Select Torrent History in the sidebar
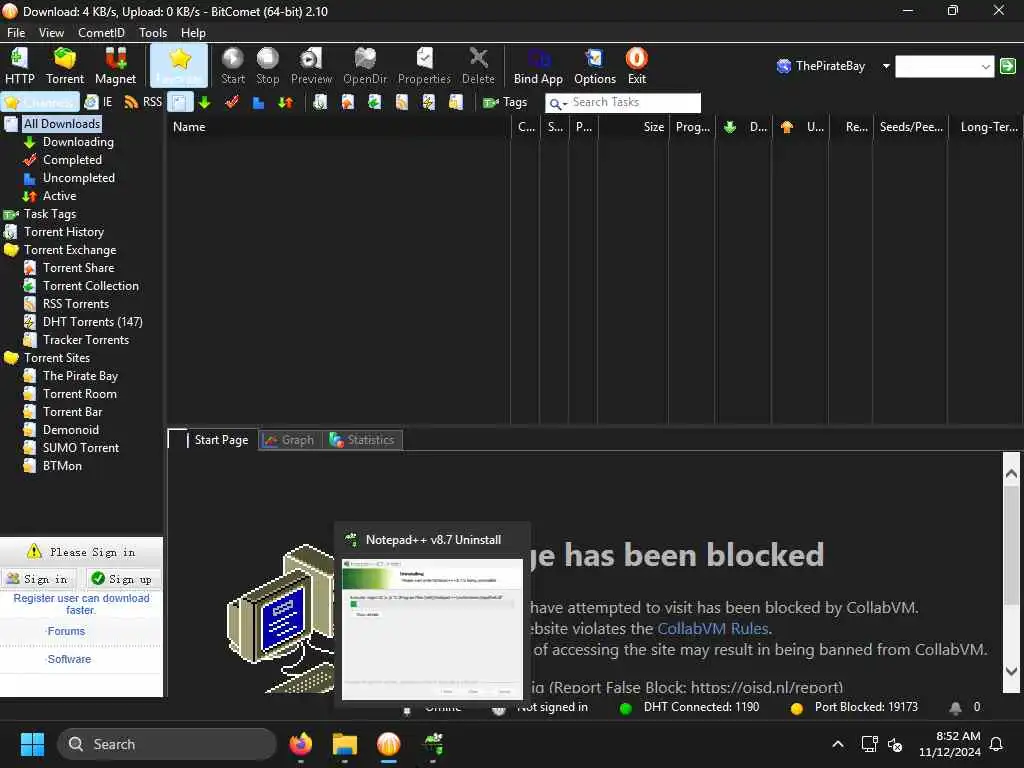The width and height of the screenshot is (1024, 768). coord(63,232)
